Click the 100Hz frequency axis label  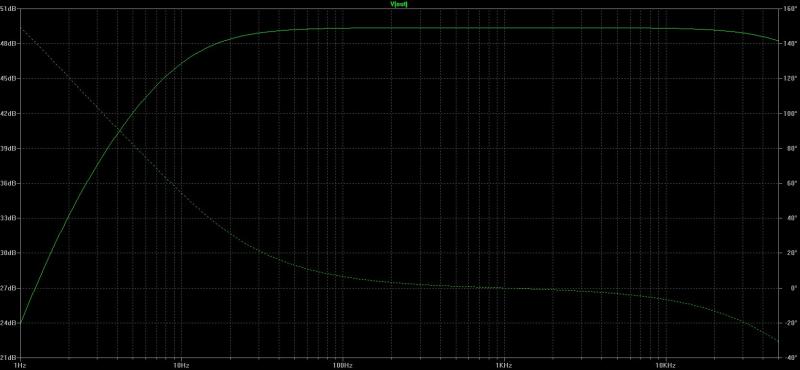[343, 365]
